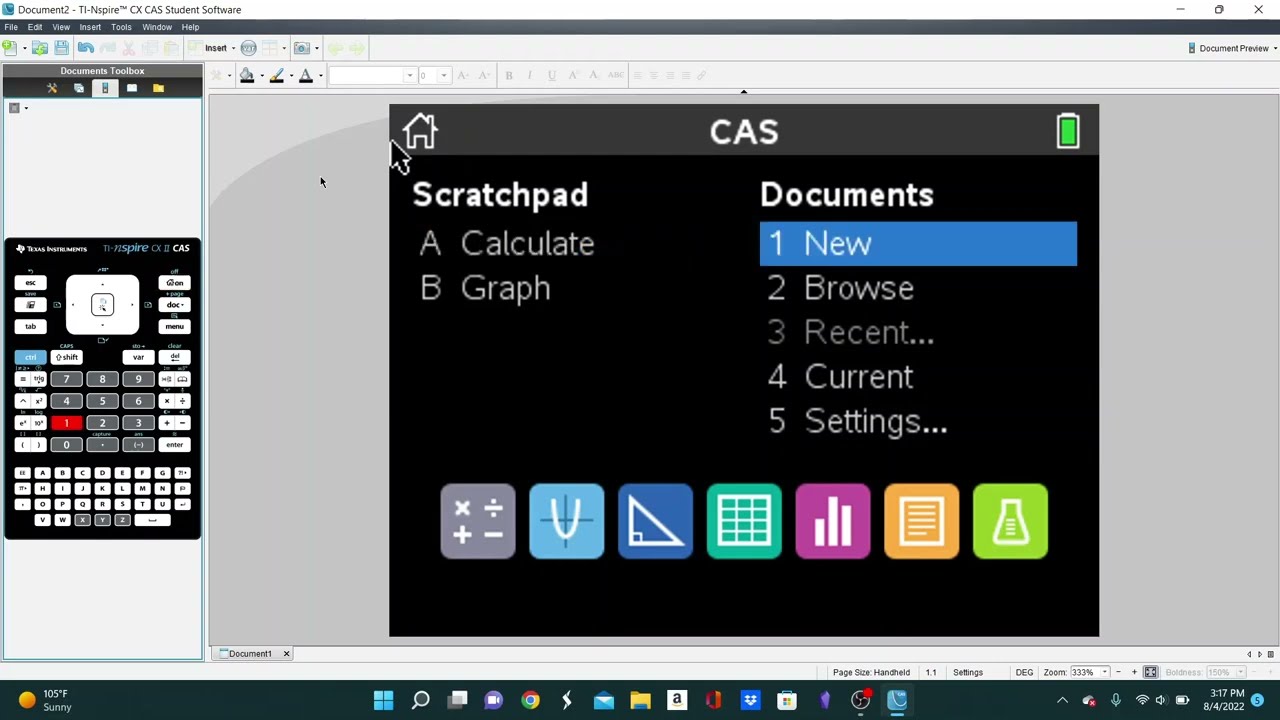Image resolution: width=1280 pixels, height=720 pixels.
Task: Open the Calculator application icon
Action: [478, 521]
